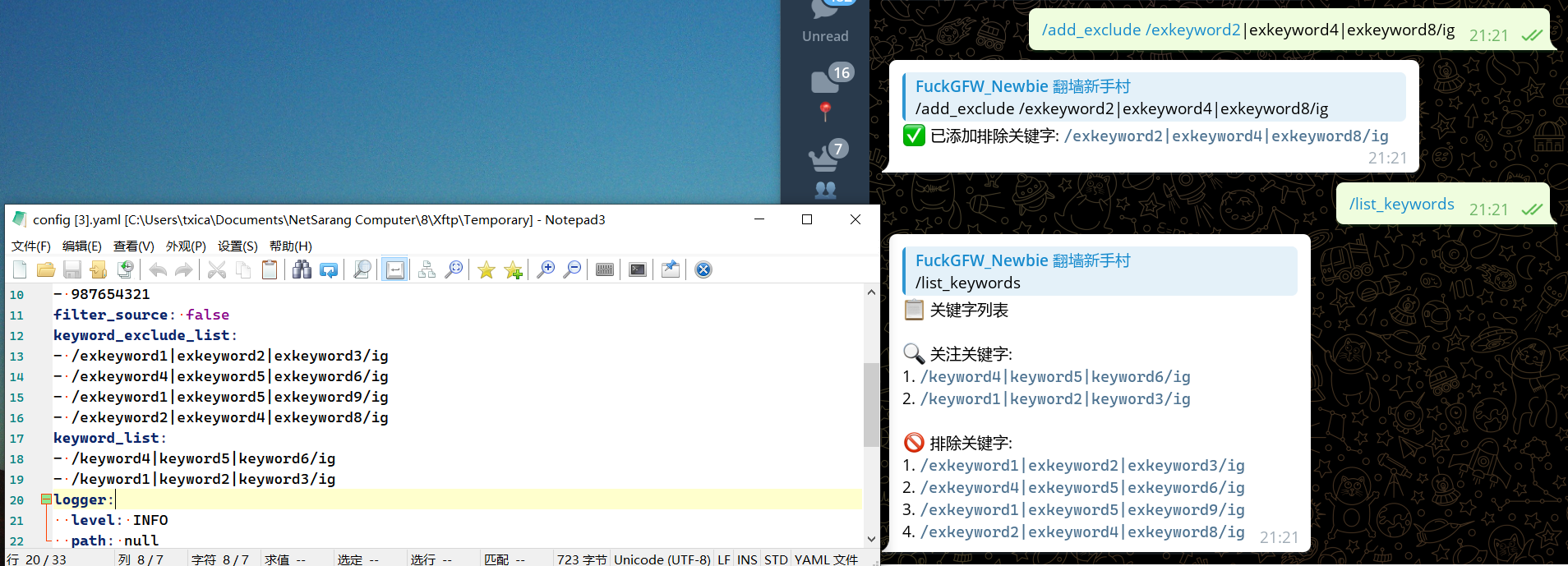Click the New file toolbar icon

tap(21, 269)
